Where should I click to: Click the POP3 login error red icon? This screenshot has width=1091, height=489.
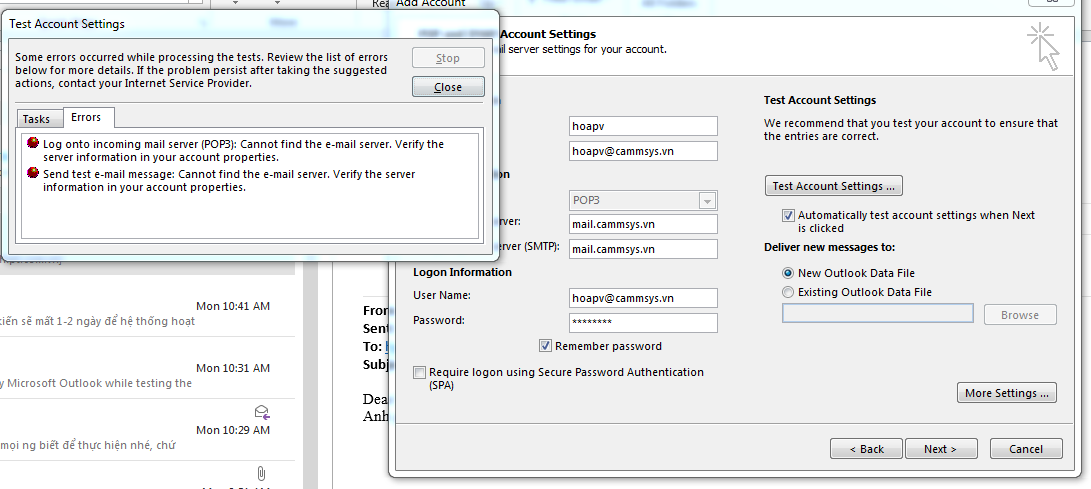coord(33,143)
